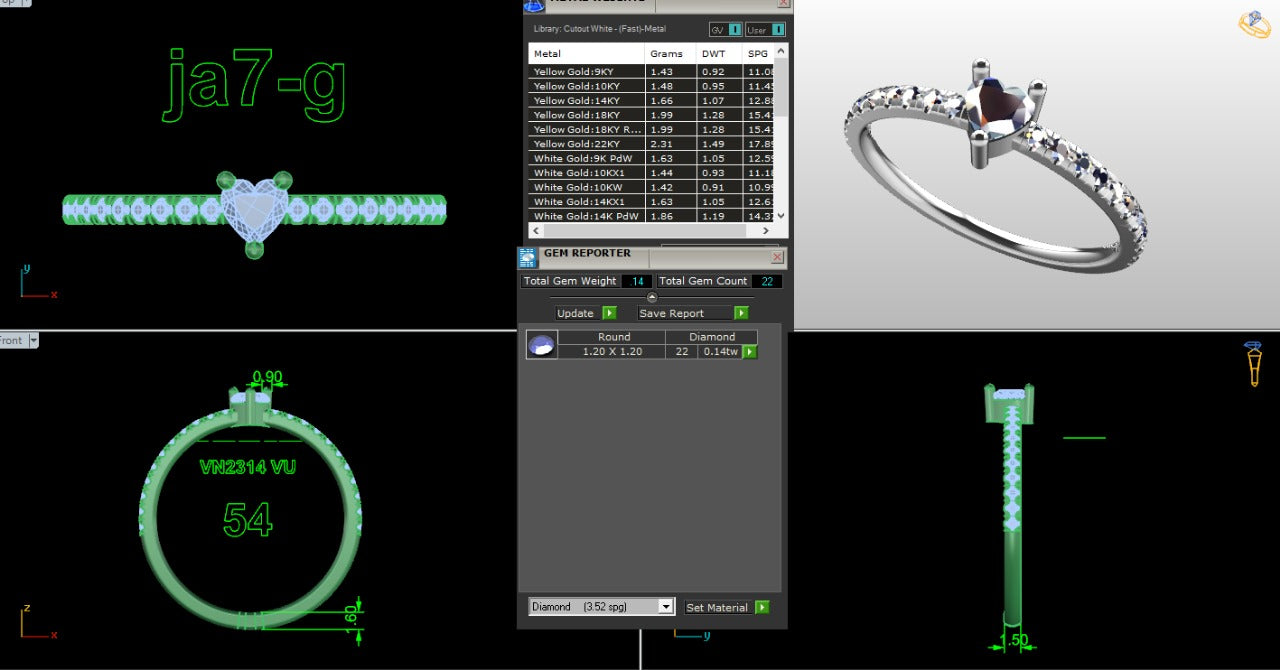The width and height of the screenshot is (1280, 670).
Task: Click the Front viewport title label
Action: point(11,341)
